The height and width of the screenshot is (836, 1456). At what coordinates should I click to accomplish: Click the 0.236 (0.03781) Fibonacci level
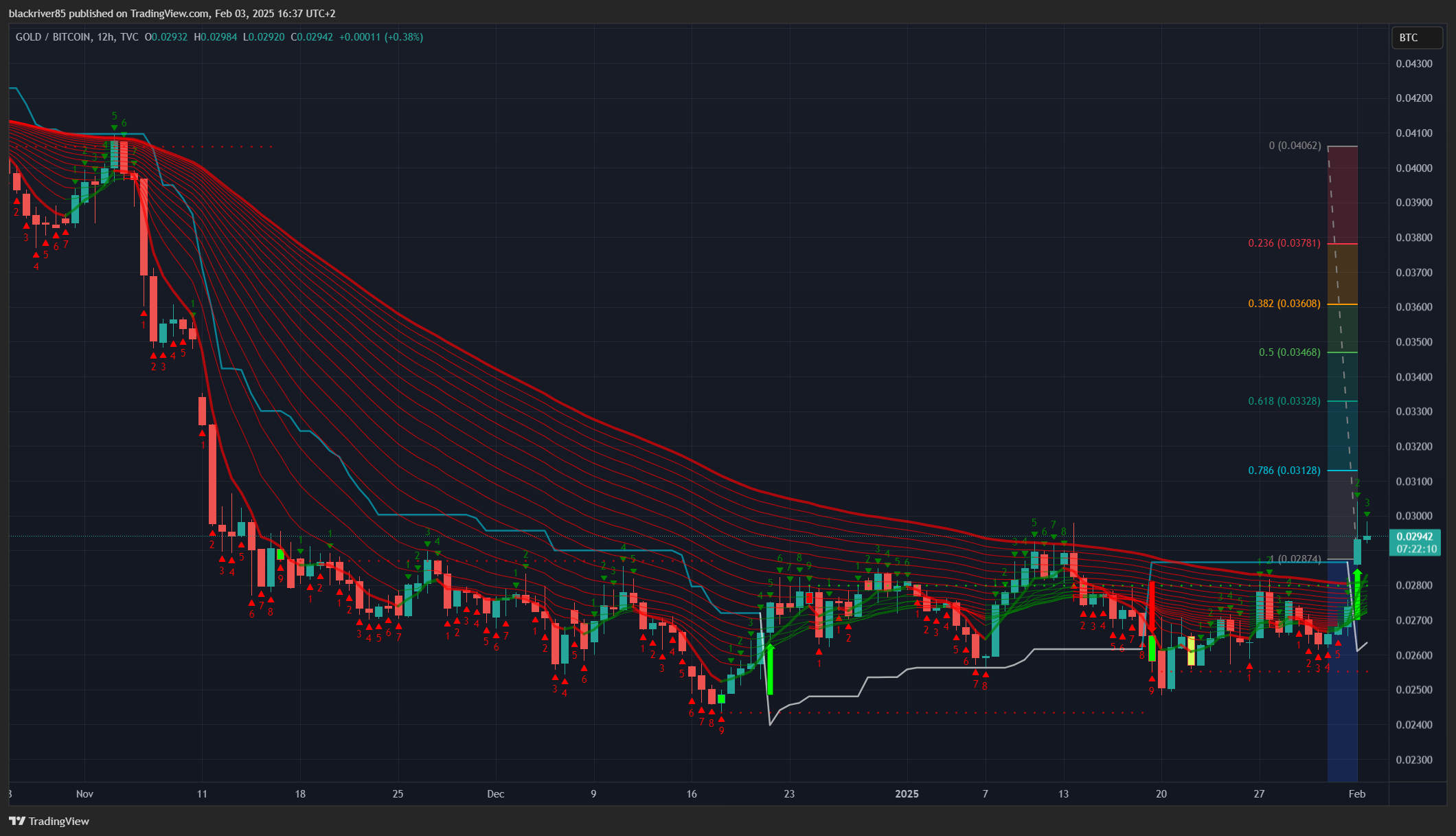pyautogui.click(x=1284, y=243)
